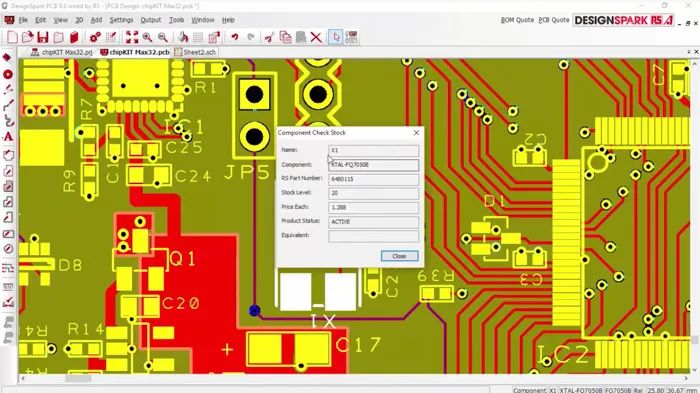The width and height of the screenshot is (700, 393).
Task: Click the horizontal scrollbar thumb
Action: [x=78, y=379]
